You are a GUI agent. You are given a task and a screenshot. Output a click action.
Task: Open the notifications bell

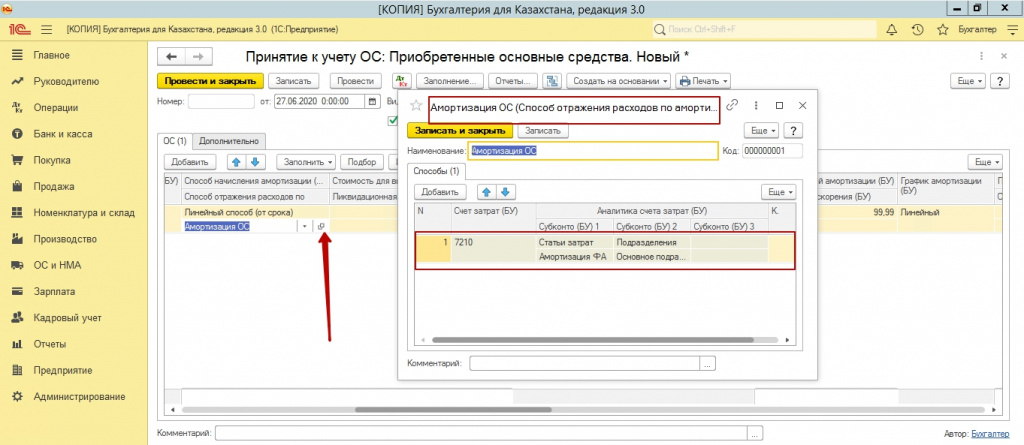pyautogui.click(x=891, y=29)
